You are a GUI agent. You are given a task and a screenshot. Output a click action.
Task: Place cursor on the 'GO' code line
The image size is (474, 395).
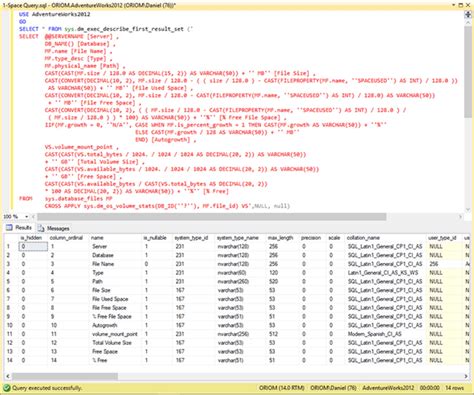point(22,22)
